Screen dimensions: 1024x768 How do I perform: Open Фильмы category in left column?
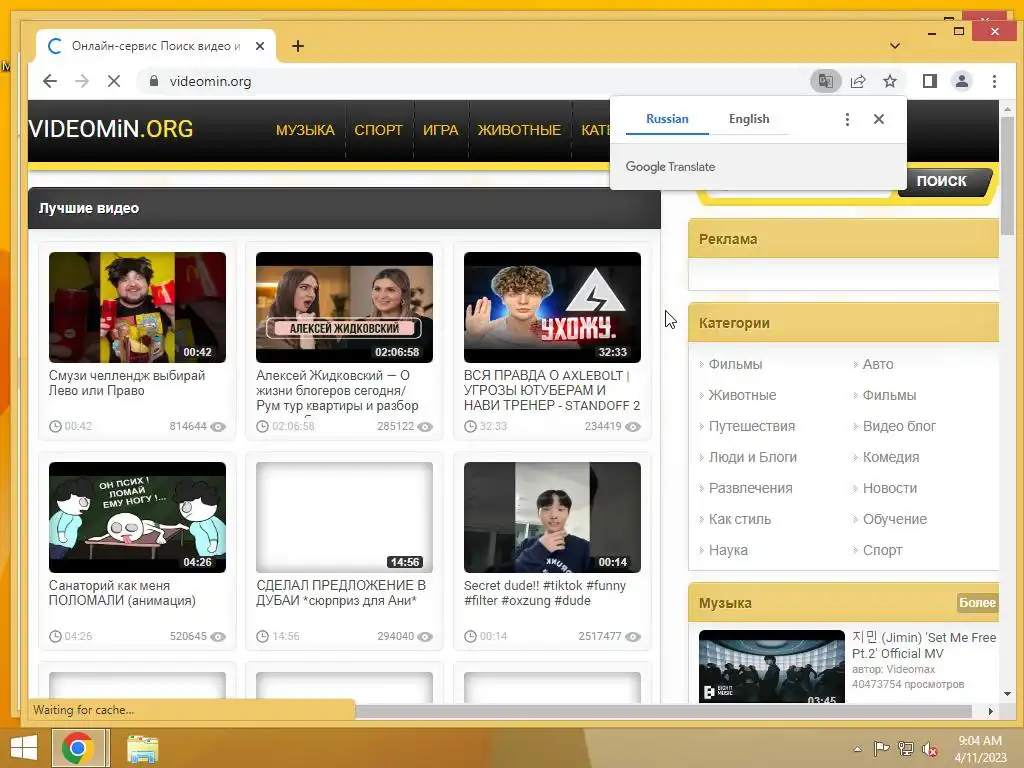point(735,364)
